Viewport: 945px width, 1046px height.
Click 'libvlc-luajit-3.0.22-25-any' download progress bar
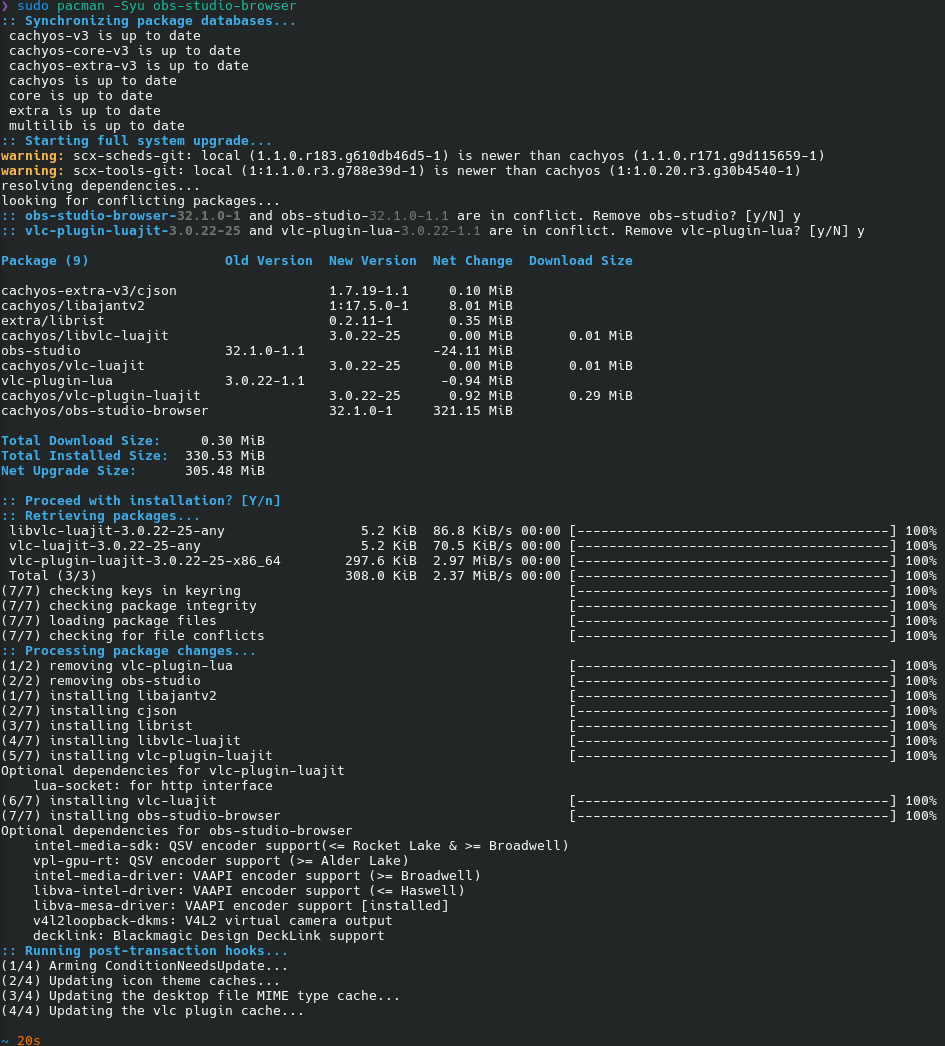click(x=733, y=531)
